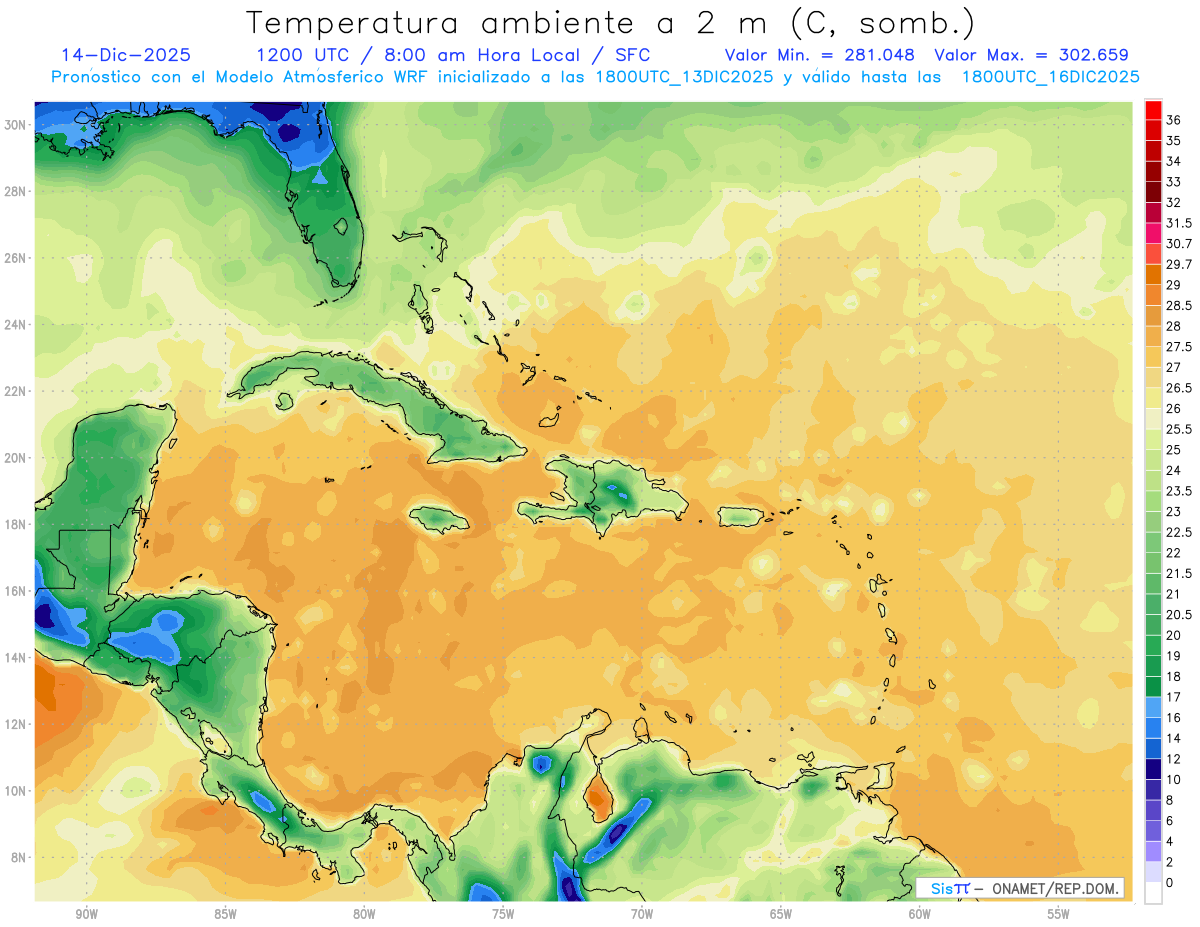
Task: Click the "25.5" colorbar label
Action: (x=1179, y=429)
